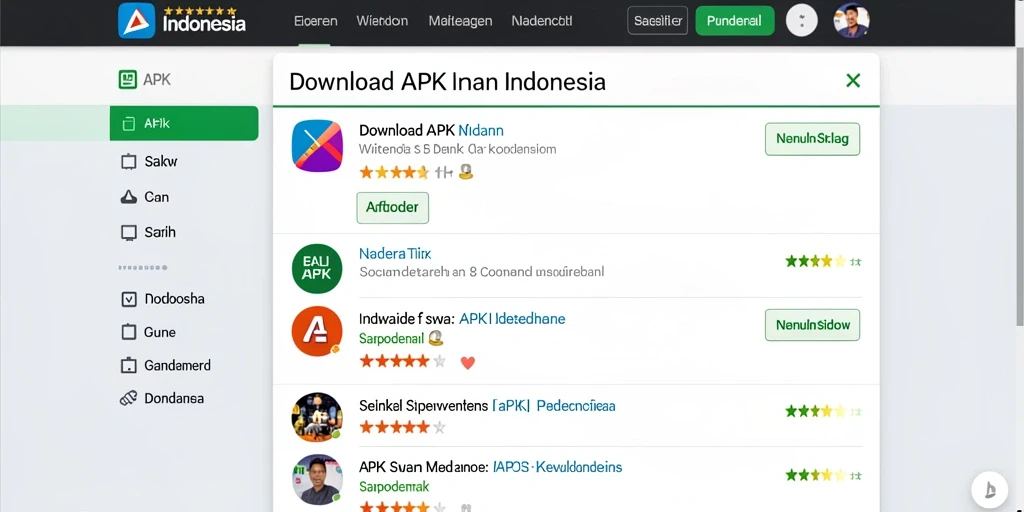The image size is (1024, 512).
Task: Click the Nenulnsidow button
Action: [x=812, y=325]
